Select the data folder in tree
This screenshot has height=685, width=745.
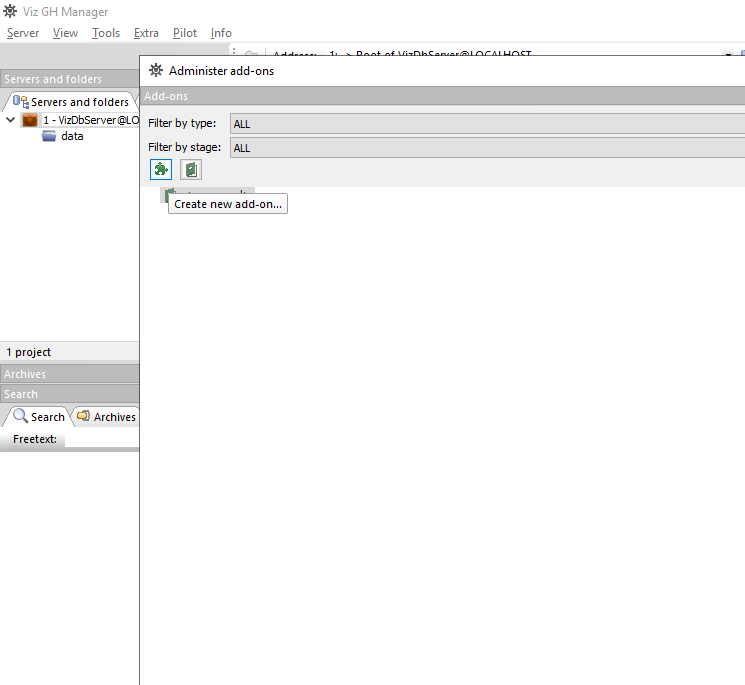coord(72,136)
